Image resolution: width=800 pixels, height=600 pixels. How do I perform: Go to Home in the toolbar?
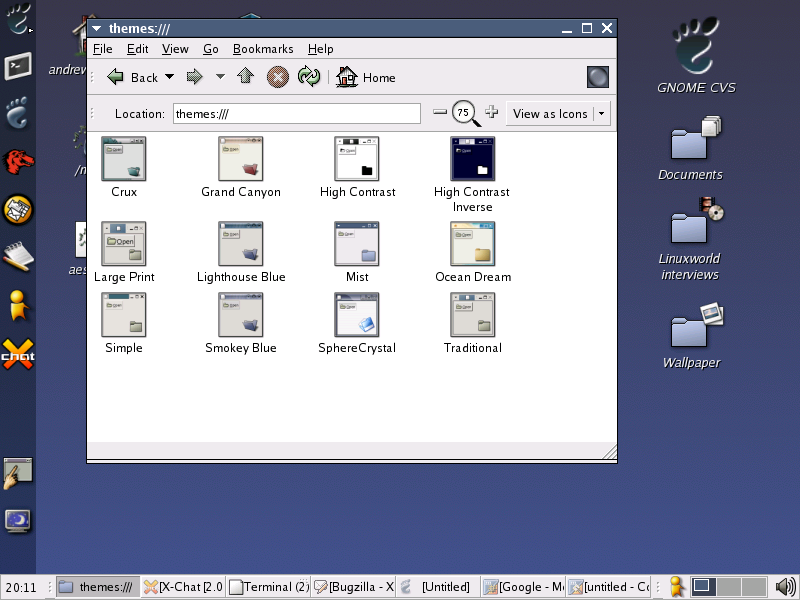click(365, 77)
